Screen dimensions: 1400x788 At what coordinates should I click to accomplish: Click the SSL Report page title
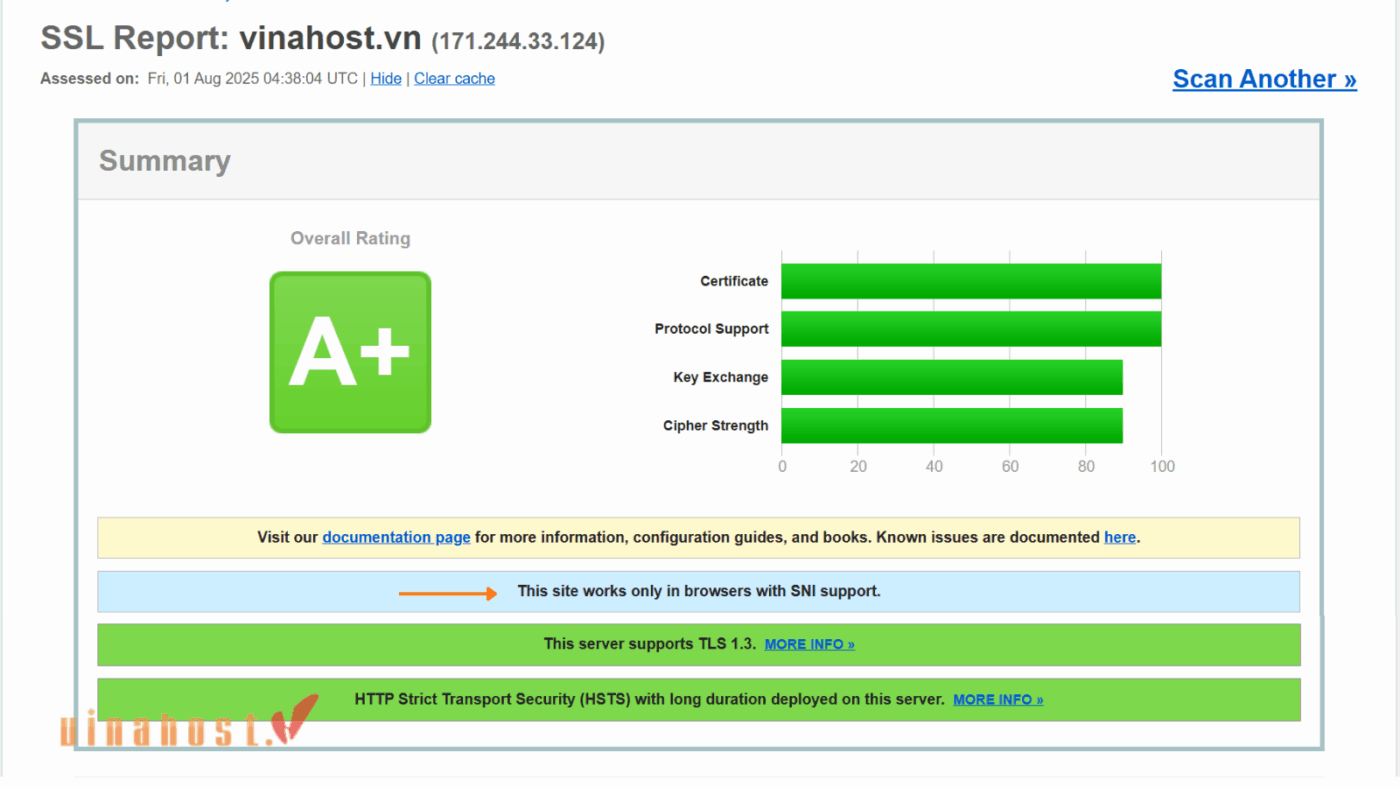pyautogui.click(x=130, y=37)
